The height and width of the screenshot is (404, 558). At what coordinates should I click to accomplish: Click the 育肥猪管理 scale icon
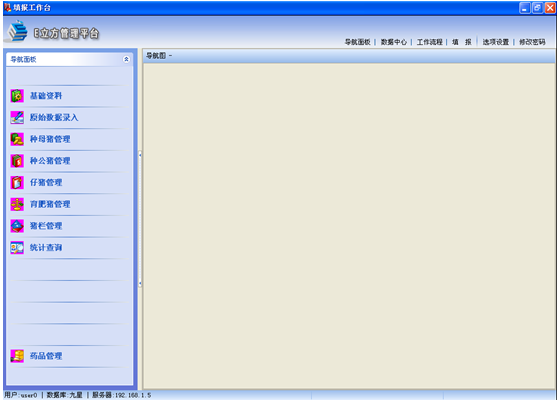click(17, 204)
